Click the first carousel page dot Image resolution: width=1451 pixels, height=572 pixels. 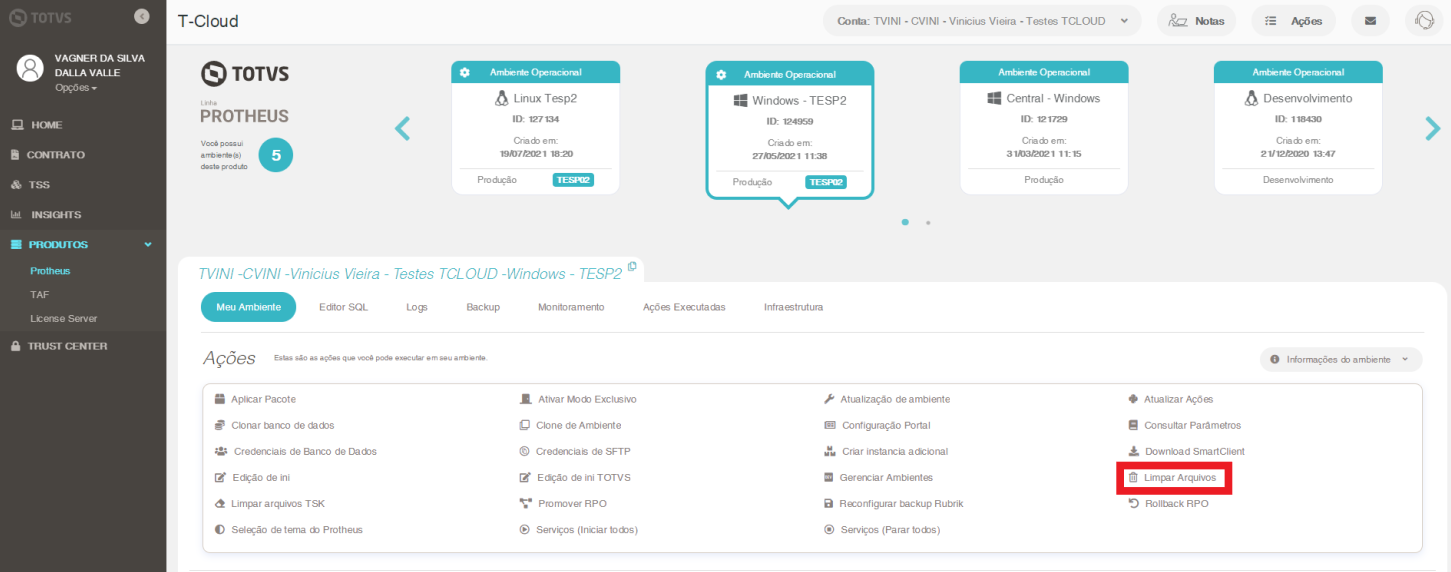point(905,222)
